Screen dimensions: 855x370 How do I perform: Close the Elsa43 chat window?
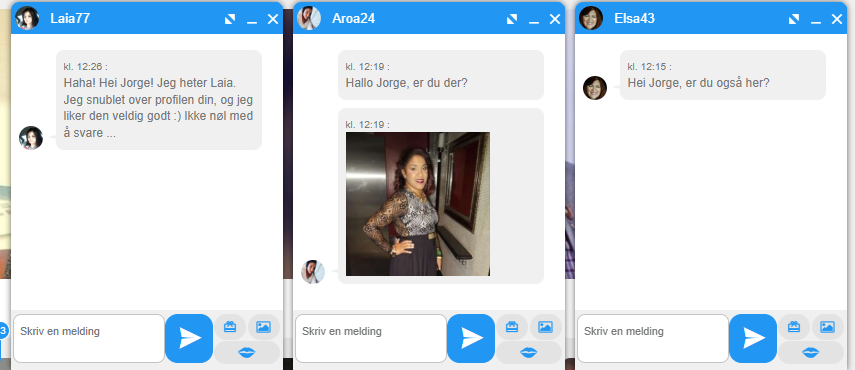837,19
